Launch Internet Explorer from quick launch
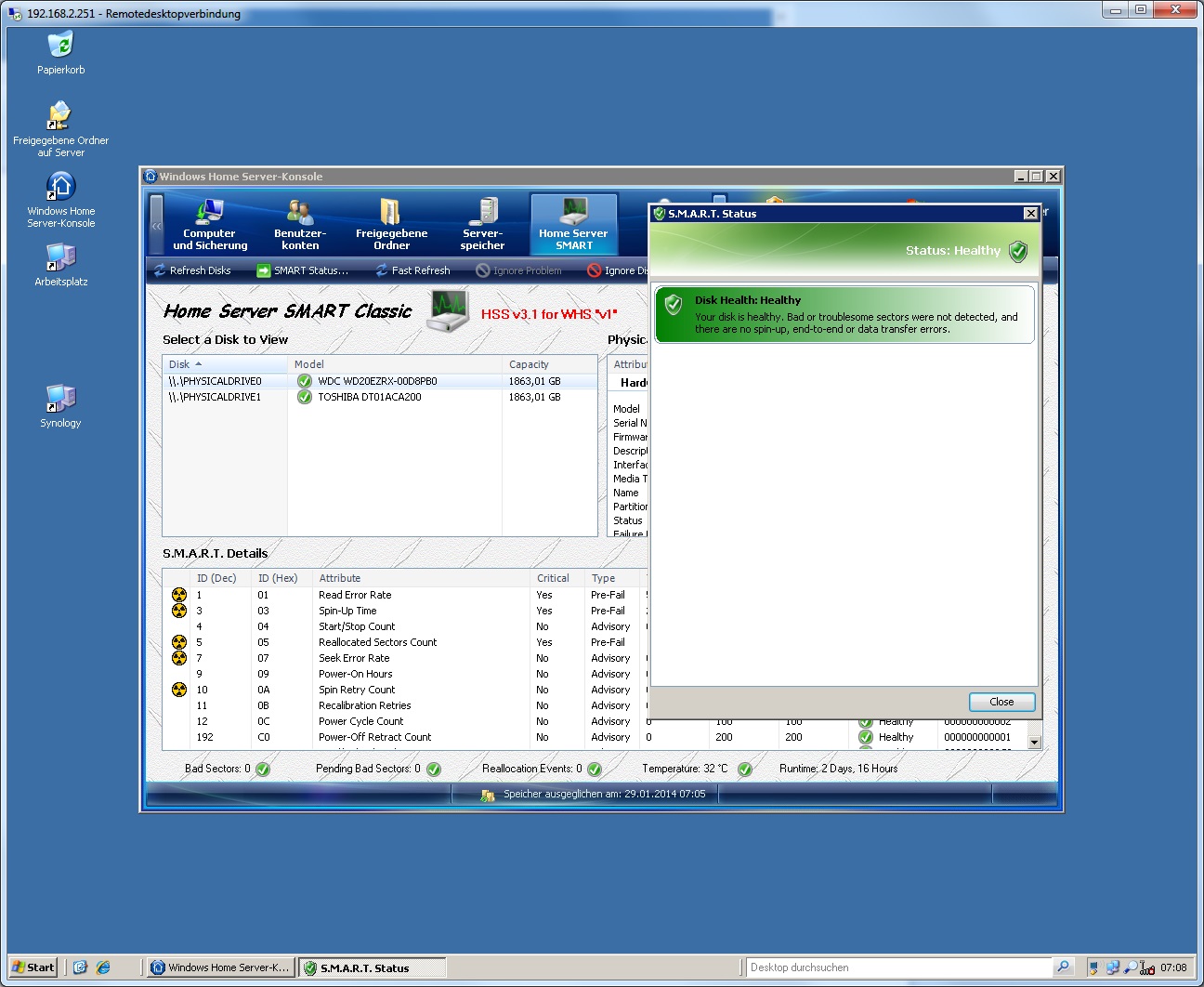This screenshot has height=987, width=1204. [103, 967]
